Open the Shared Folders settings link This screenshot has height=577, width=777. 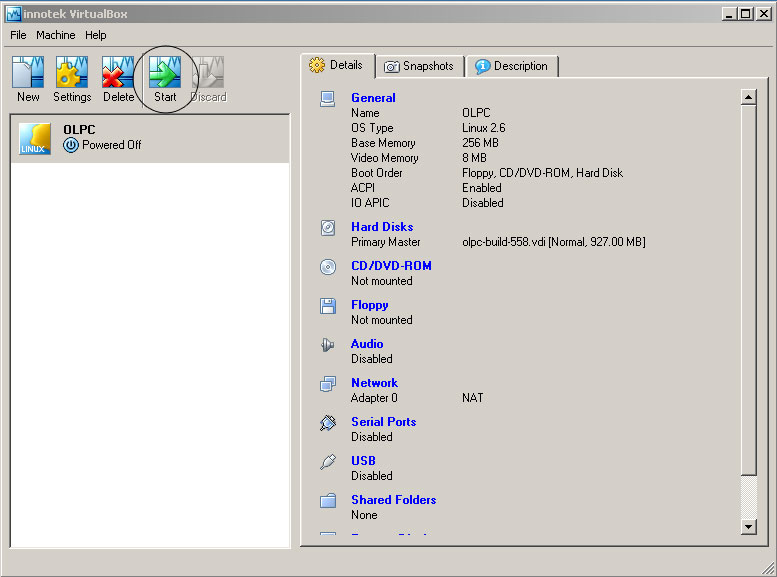pyautogui.click(x=394, y=500)
